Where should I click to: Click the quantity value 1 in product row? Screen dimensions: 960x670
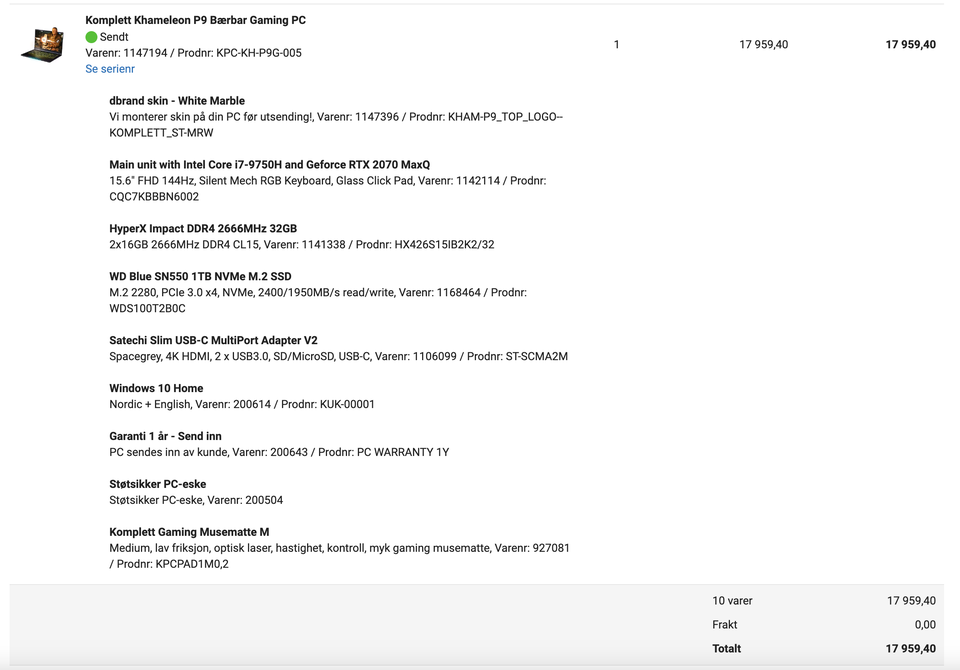pyautogui.click(x=617, y=45)
